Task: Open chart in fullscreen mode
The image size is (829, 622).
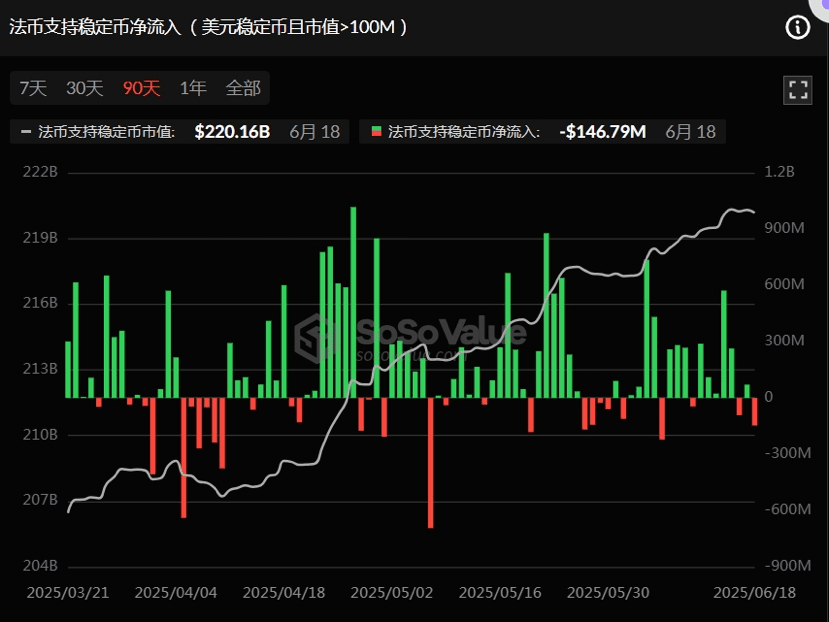Action: click(x=797, y=89)
